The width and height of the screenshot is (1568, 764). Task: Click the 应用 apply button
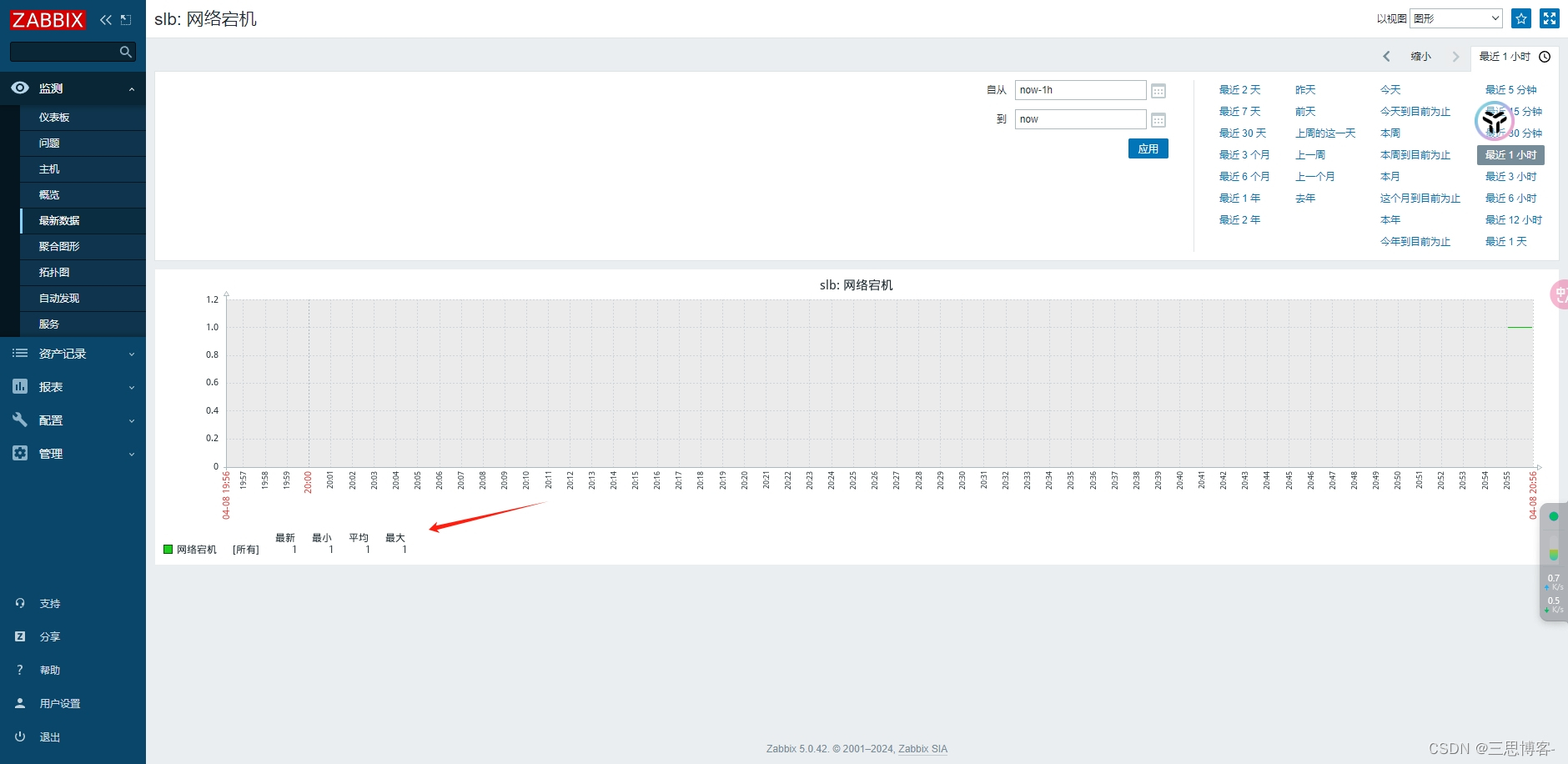(1148, 148)
